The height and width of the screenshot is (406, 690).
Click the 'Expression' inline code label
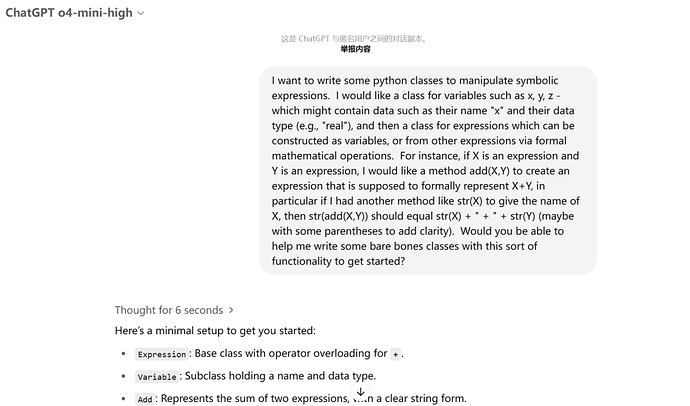161,354
